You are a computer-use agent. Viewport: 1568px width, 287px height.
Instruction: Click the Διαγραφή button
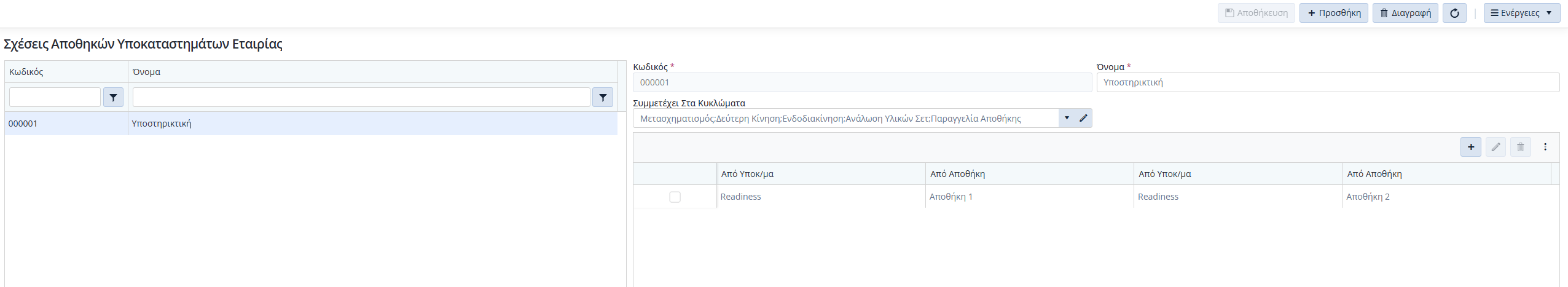coord(1405,13)
